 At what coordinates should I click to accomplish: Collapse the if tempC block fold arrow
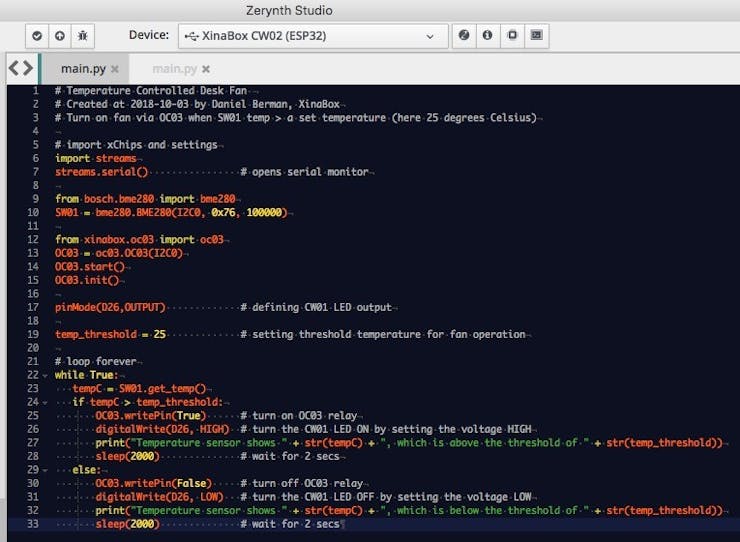click(45, 403)
